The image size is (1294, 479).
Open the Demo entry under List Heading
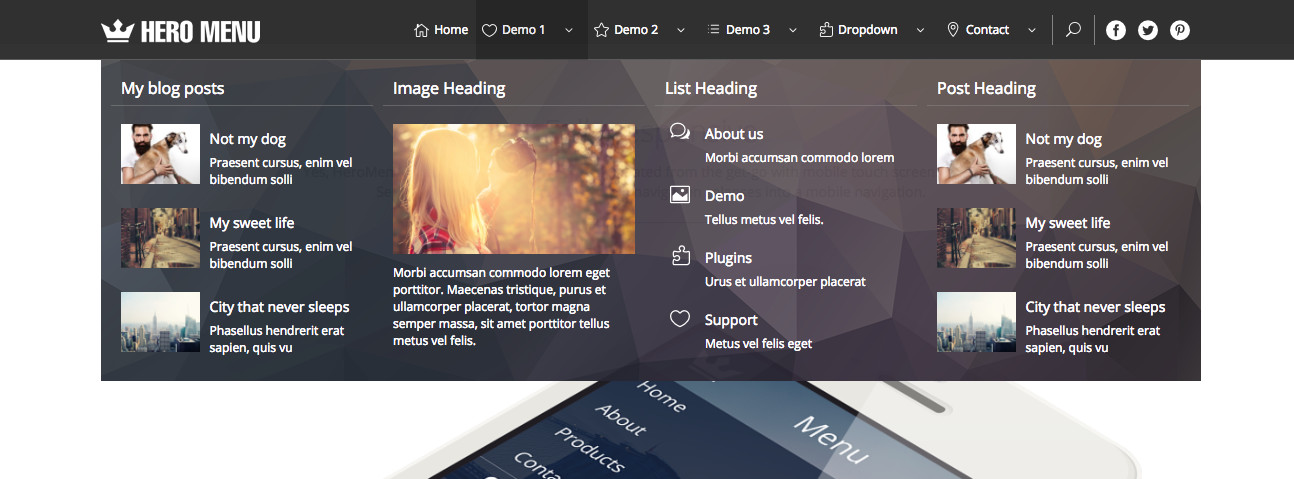(x=724, y=196)
